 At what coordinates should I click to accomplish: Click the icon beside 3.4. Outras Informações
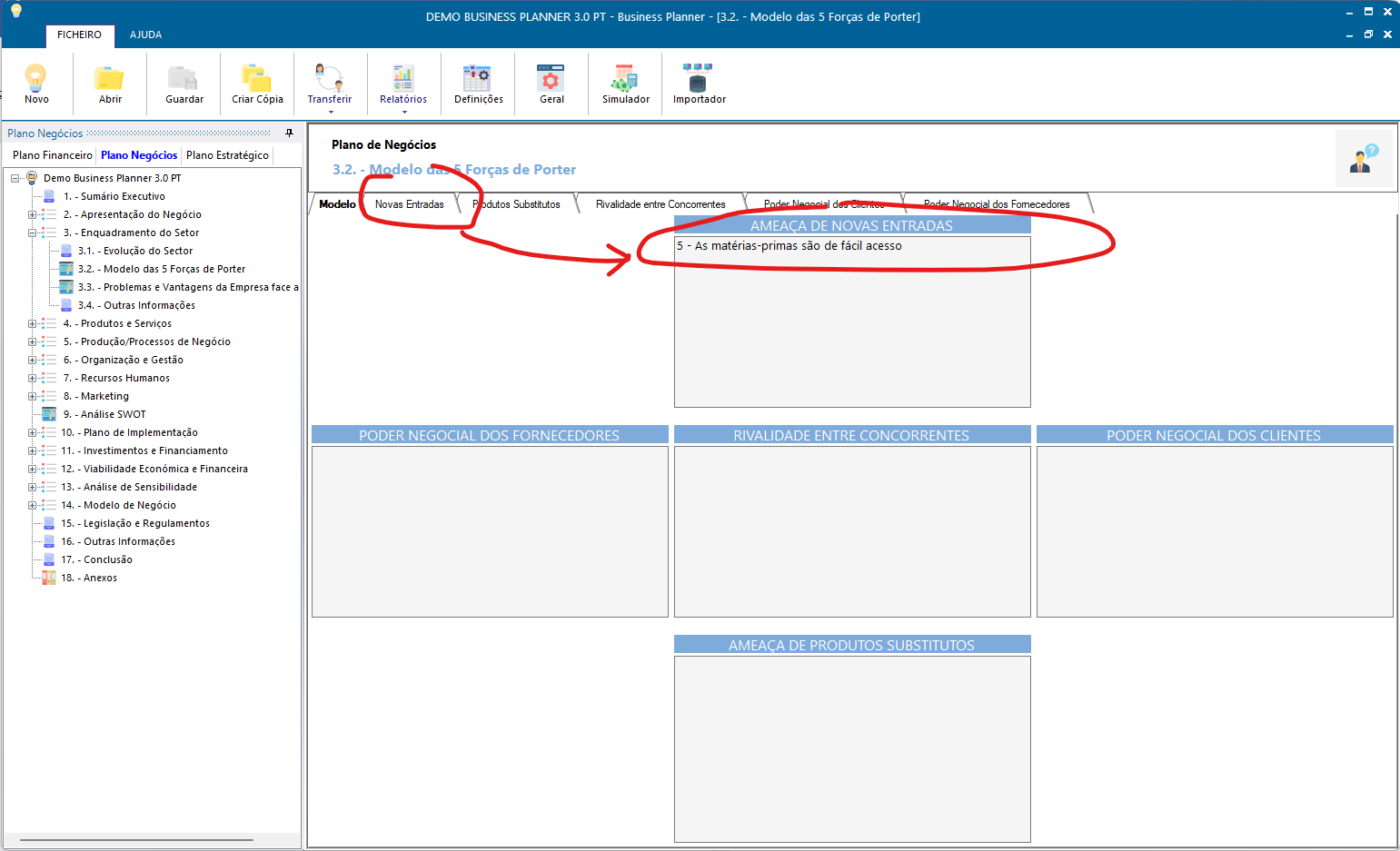pos(65,305)
